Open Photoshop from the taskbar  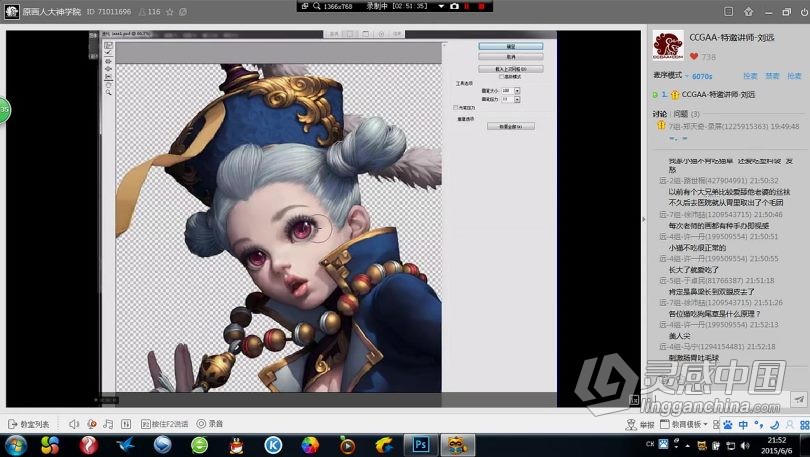pos(420,445)
